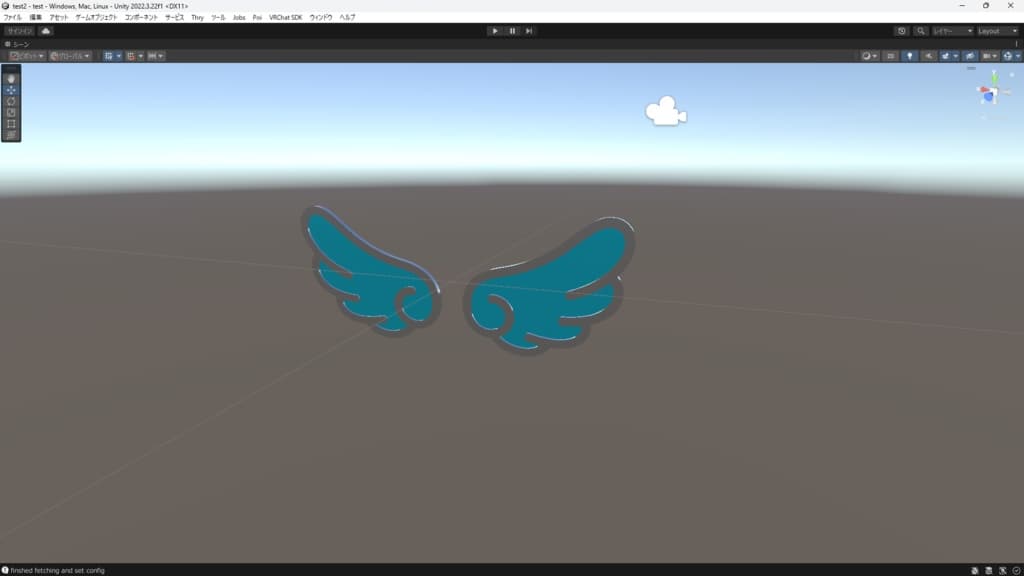Expand the grid snapping settings arrow
The height and width of the screenshot is (576, 1024).
(x=140, y=56)
